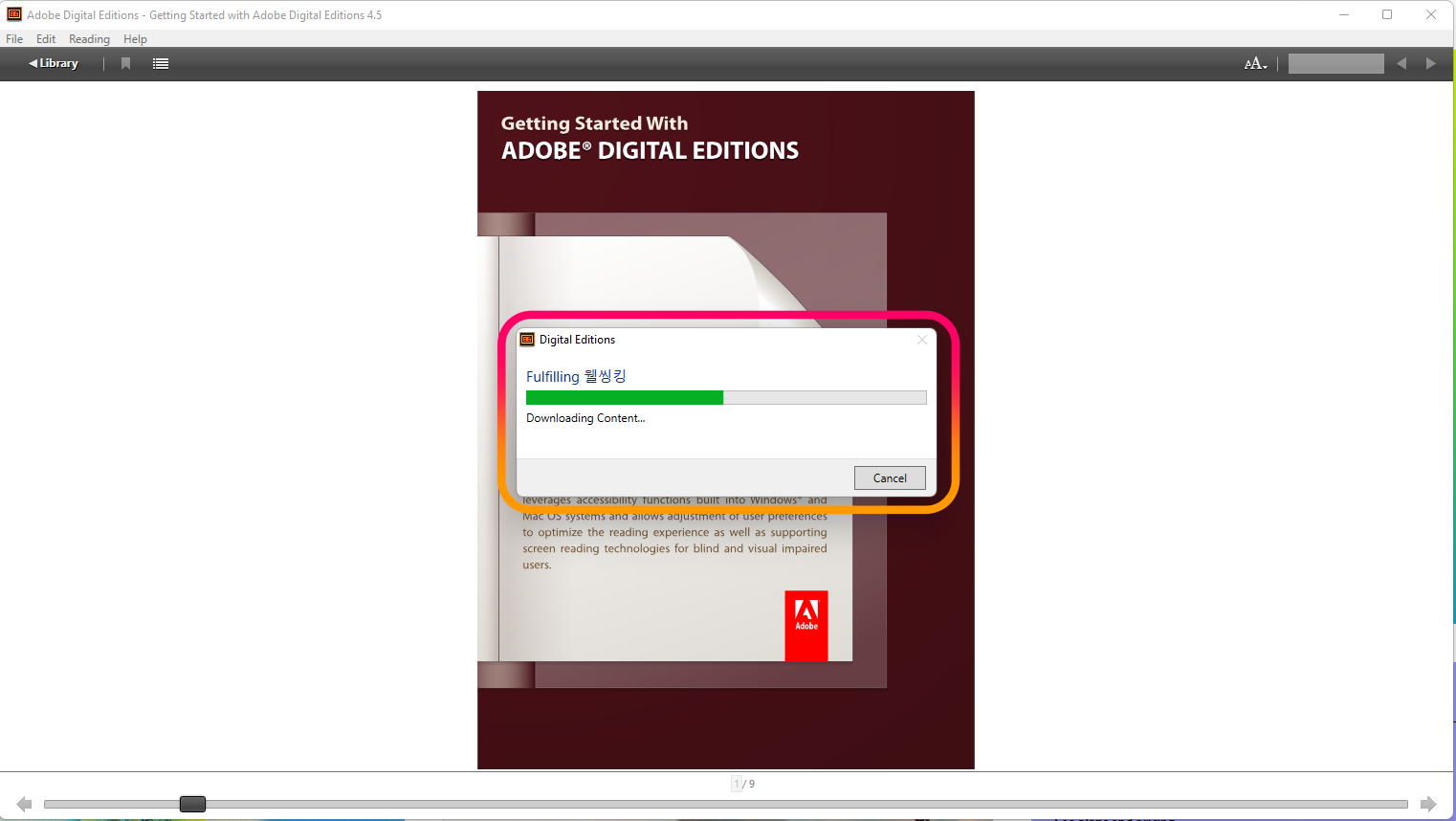Turn to next page with right arrow
This screenshot has height=821, width=1456.
pyautogui.click(x=1428, y=804)
